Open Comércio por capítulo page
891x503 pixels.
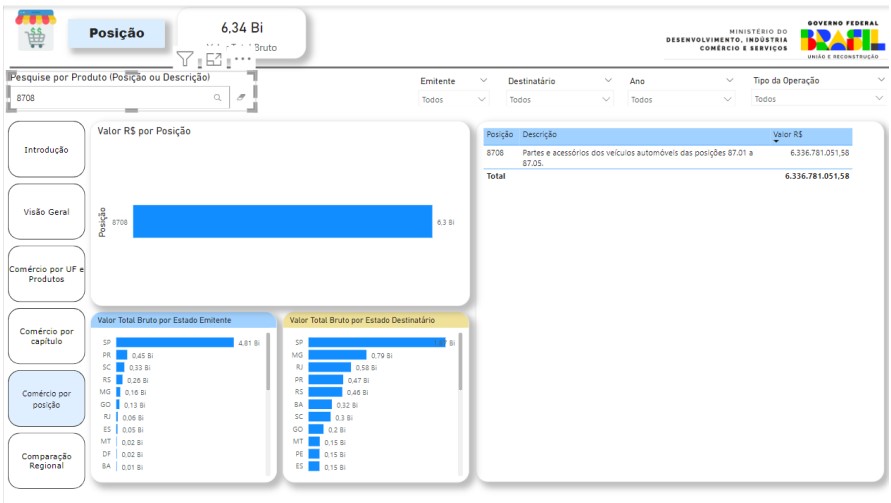tap(46, 336)
